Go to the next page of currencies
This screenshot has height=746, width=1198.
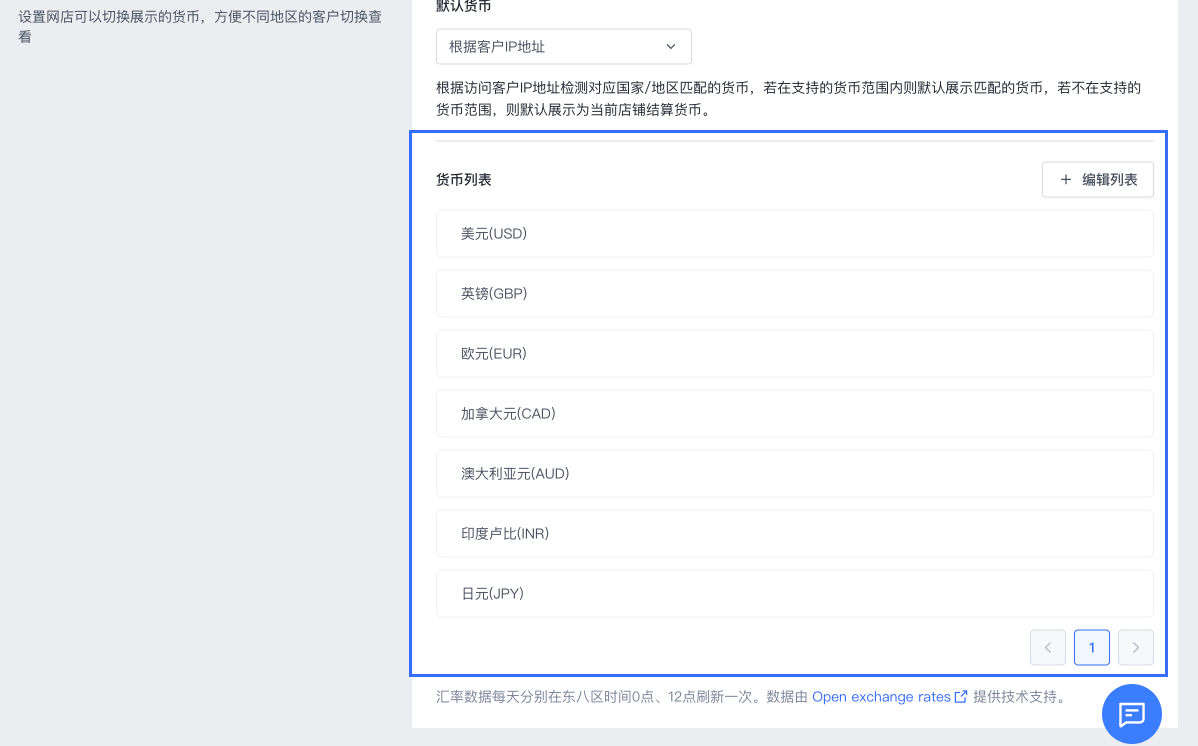pos(1135,648)
